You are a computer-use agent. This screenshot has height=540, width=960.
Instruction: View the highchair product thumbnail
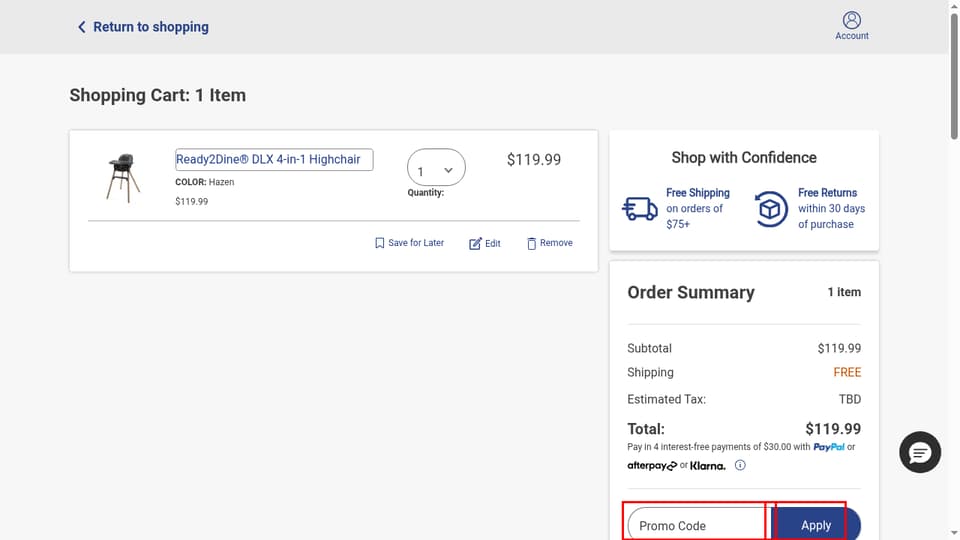[123, 178]
